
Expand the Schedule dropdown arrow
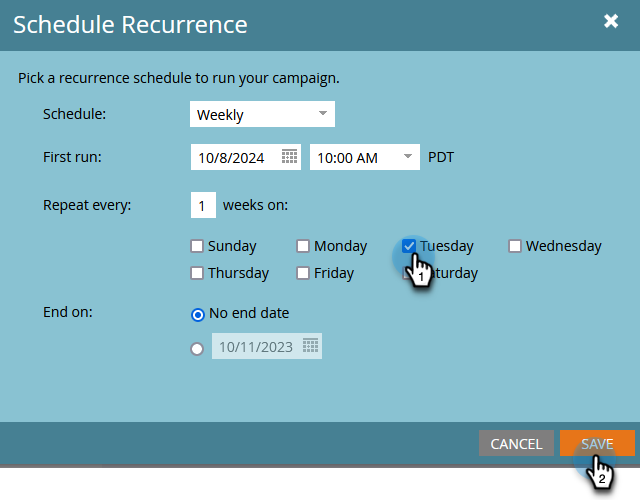click(x=323, y=113)
